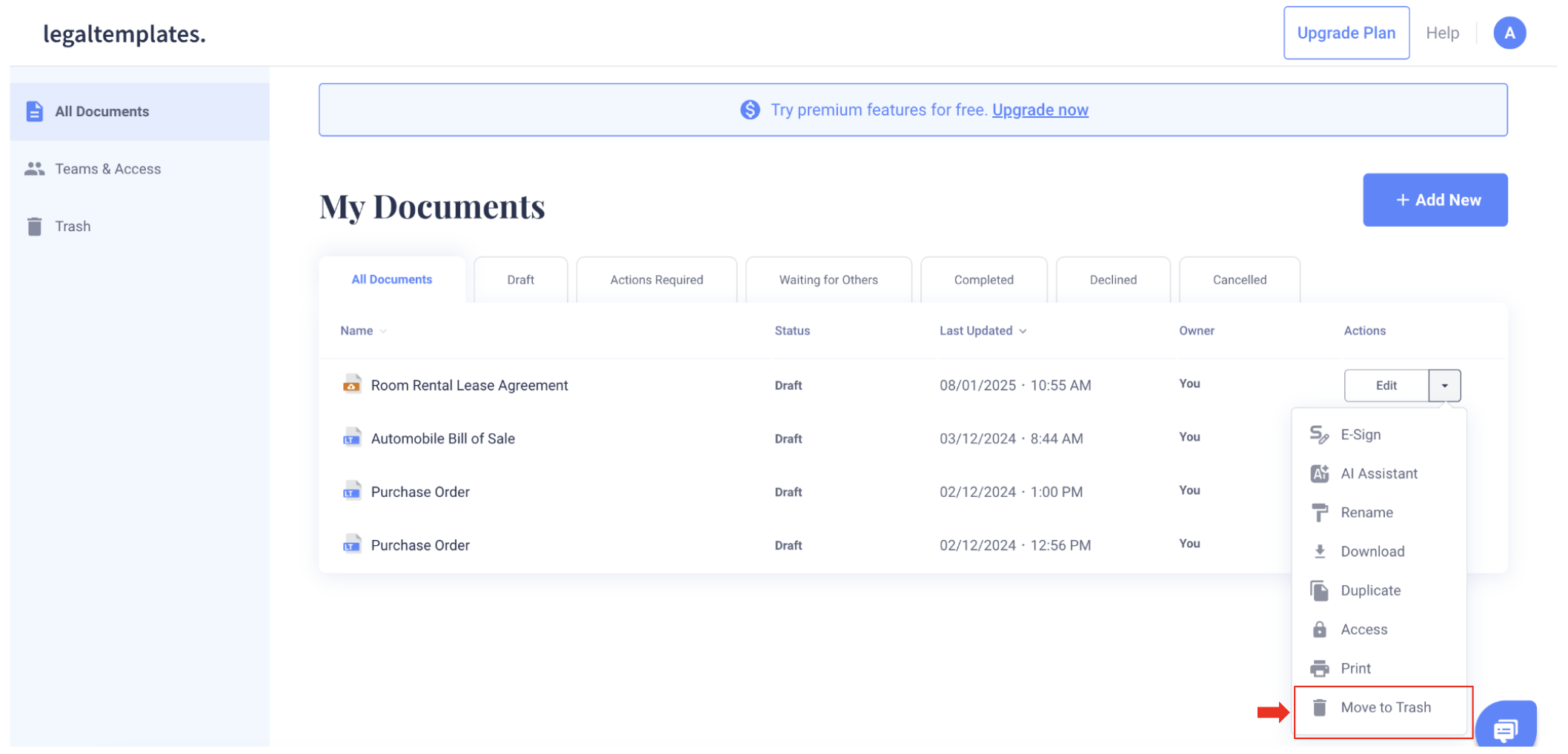Choose AI Assistant from the actions menu
This screenshot has width=1568, height=754.
pos(1379,473)
